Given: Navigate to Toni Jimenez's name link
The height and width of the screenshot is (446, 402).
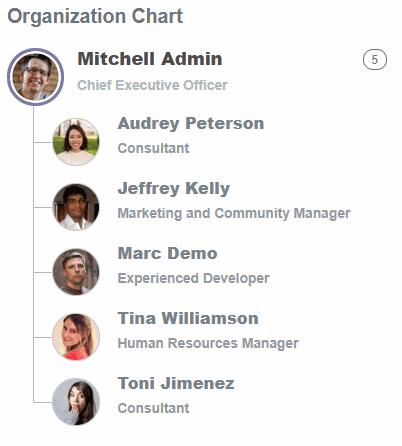Looking at the screenshot, I should pyautogui.click(x=176, y=383).
